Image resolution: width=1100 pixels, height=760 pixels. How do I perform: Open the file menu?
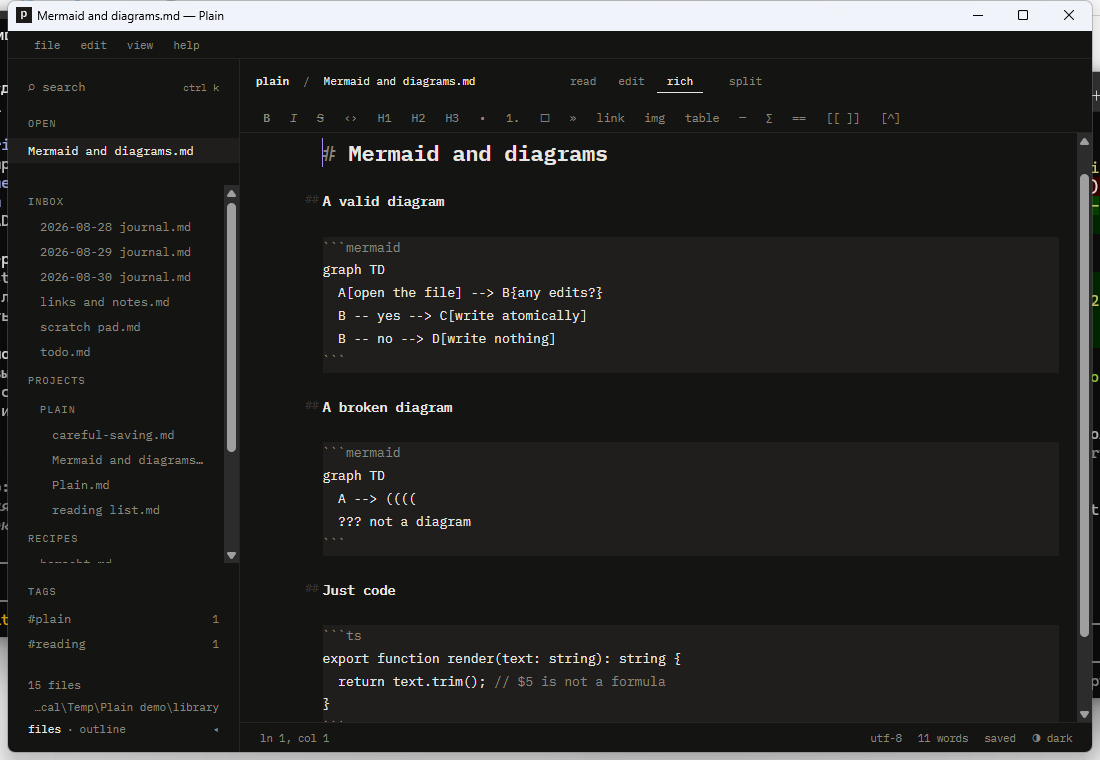click(x=47, y=45)
